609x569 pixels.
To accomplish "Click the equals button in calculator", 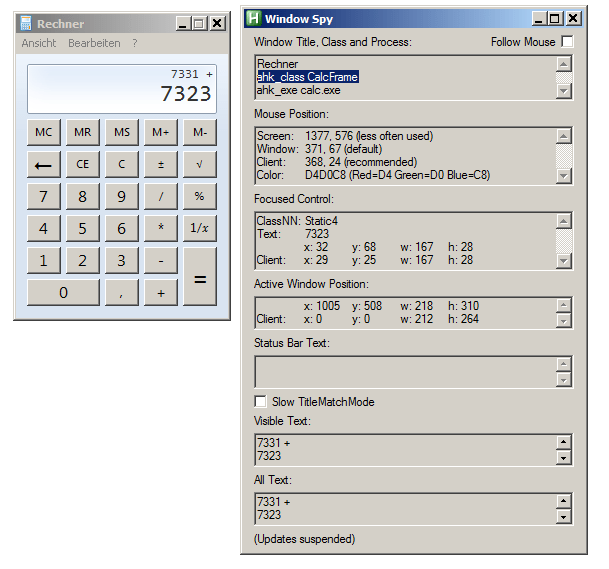I will 200,277.
